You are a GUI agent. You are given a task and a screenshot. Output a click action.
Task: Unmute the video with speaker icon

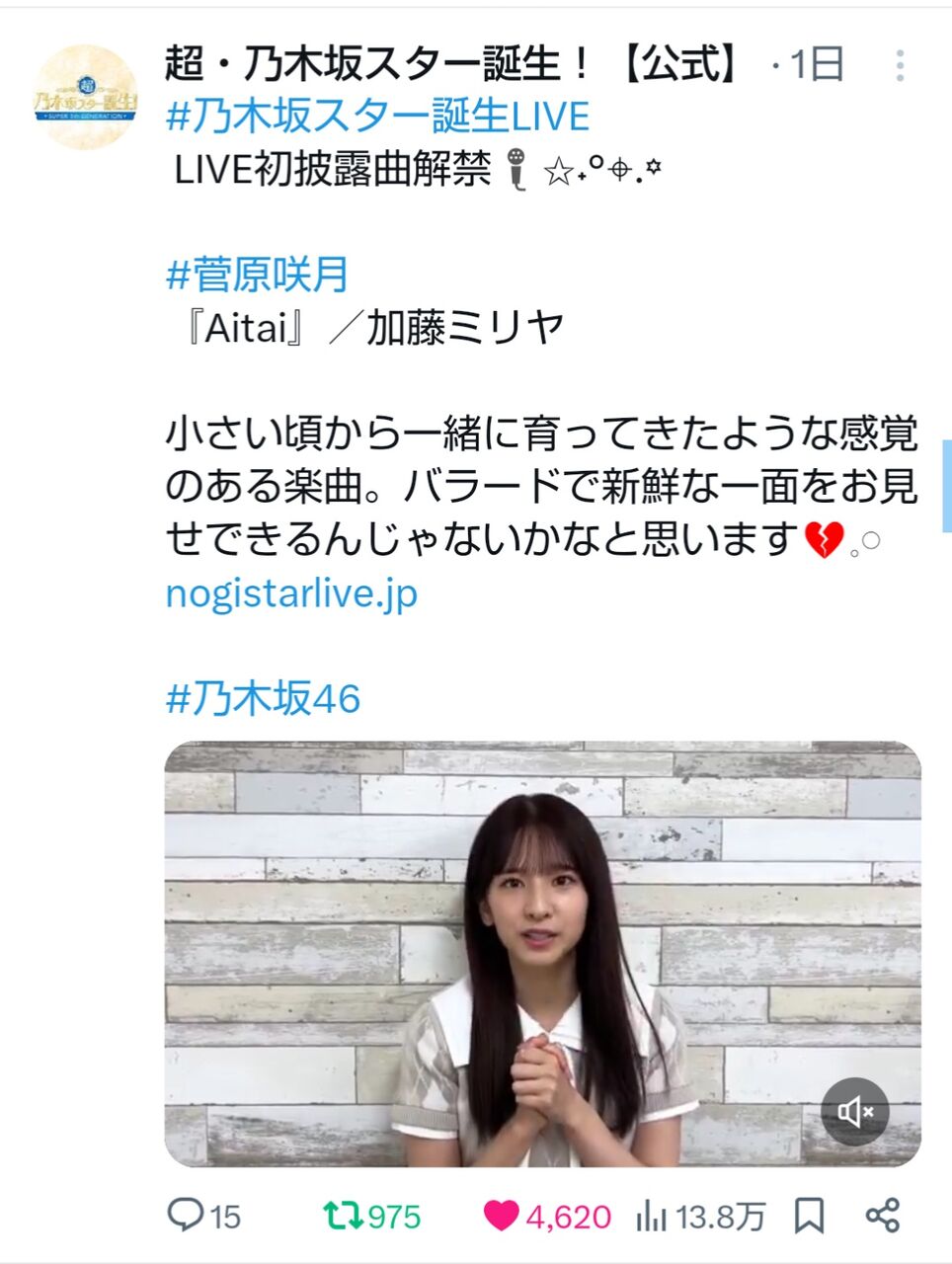[855, 1112]
